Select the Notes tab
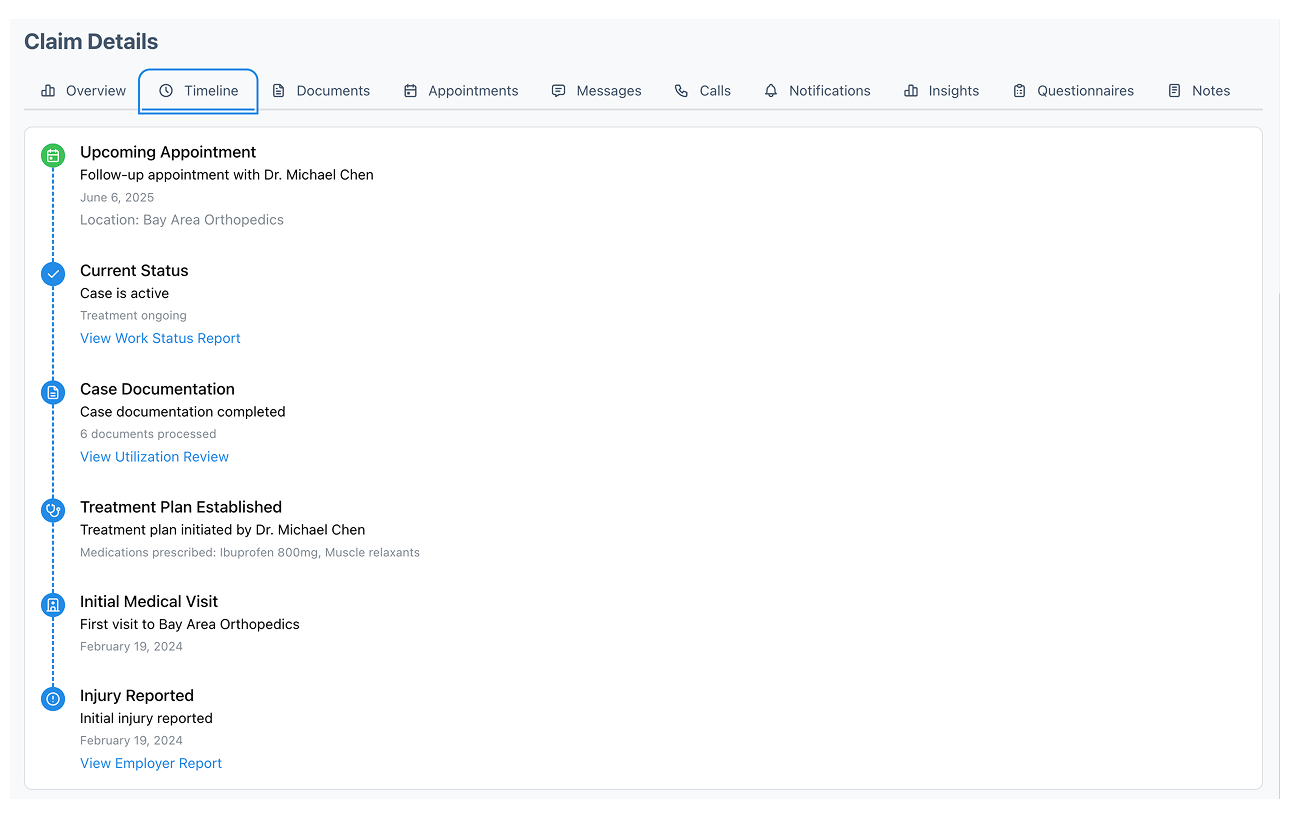1290x818 pixels. point(1199,90)
